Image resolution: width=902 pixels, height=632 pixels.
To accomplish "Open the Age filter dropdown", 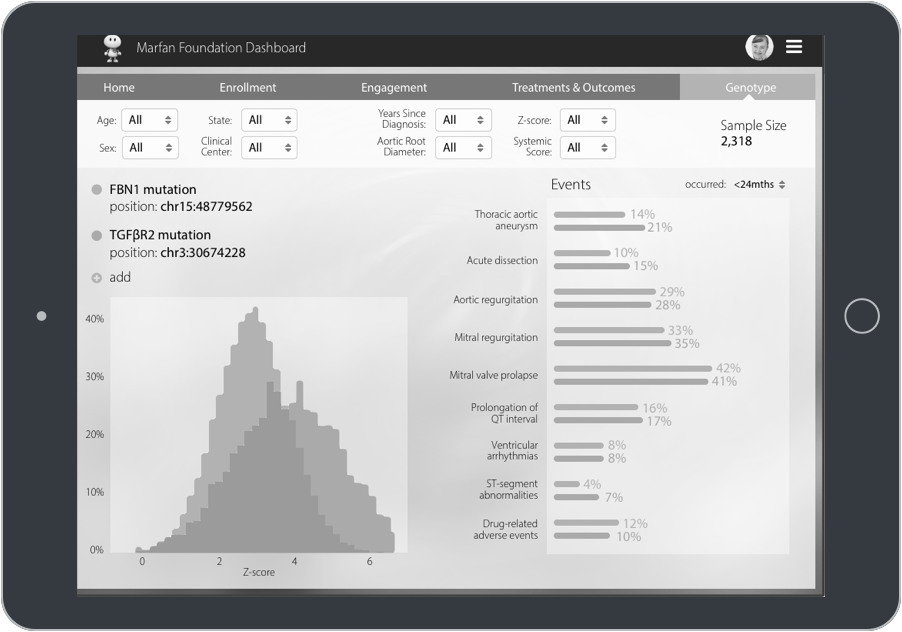I will (149, 120).
